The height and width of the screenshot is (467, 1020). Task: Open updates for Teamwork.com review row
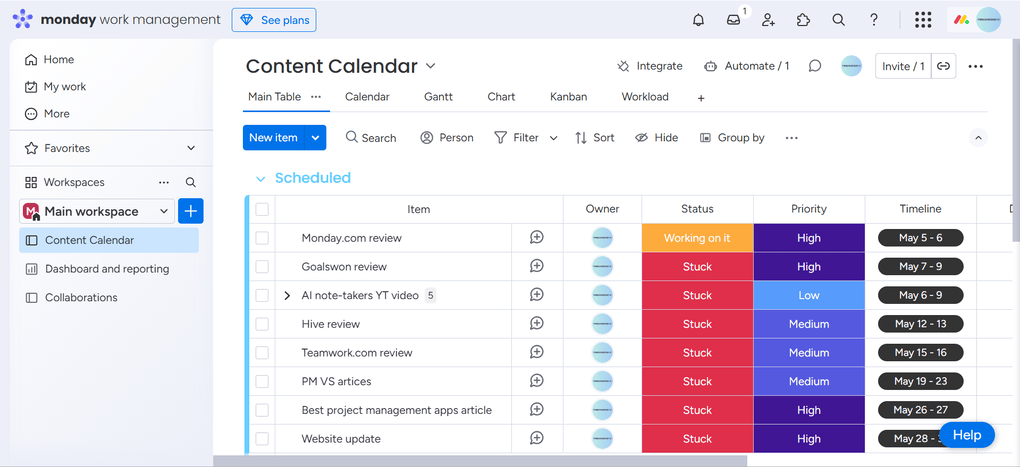(x=537, y=353)
